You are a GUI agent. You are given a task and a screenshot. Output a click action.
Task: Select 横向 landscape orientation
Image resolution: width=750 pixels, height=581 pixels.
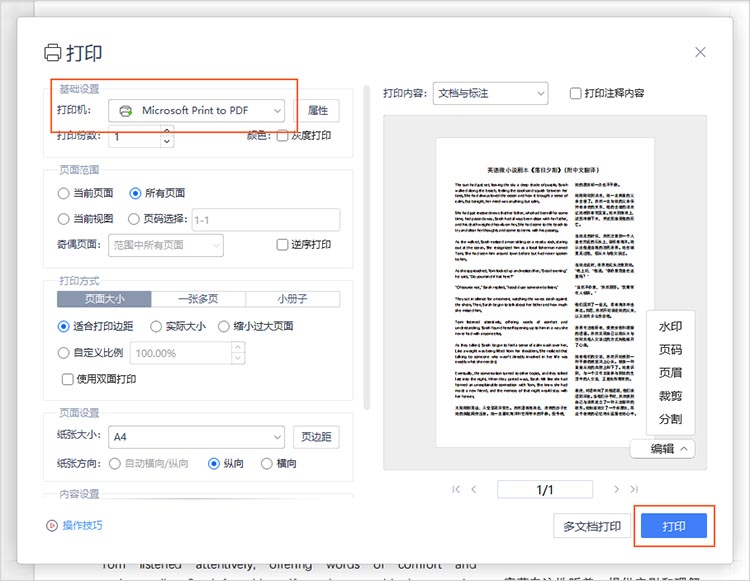pos(266,463)
